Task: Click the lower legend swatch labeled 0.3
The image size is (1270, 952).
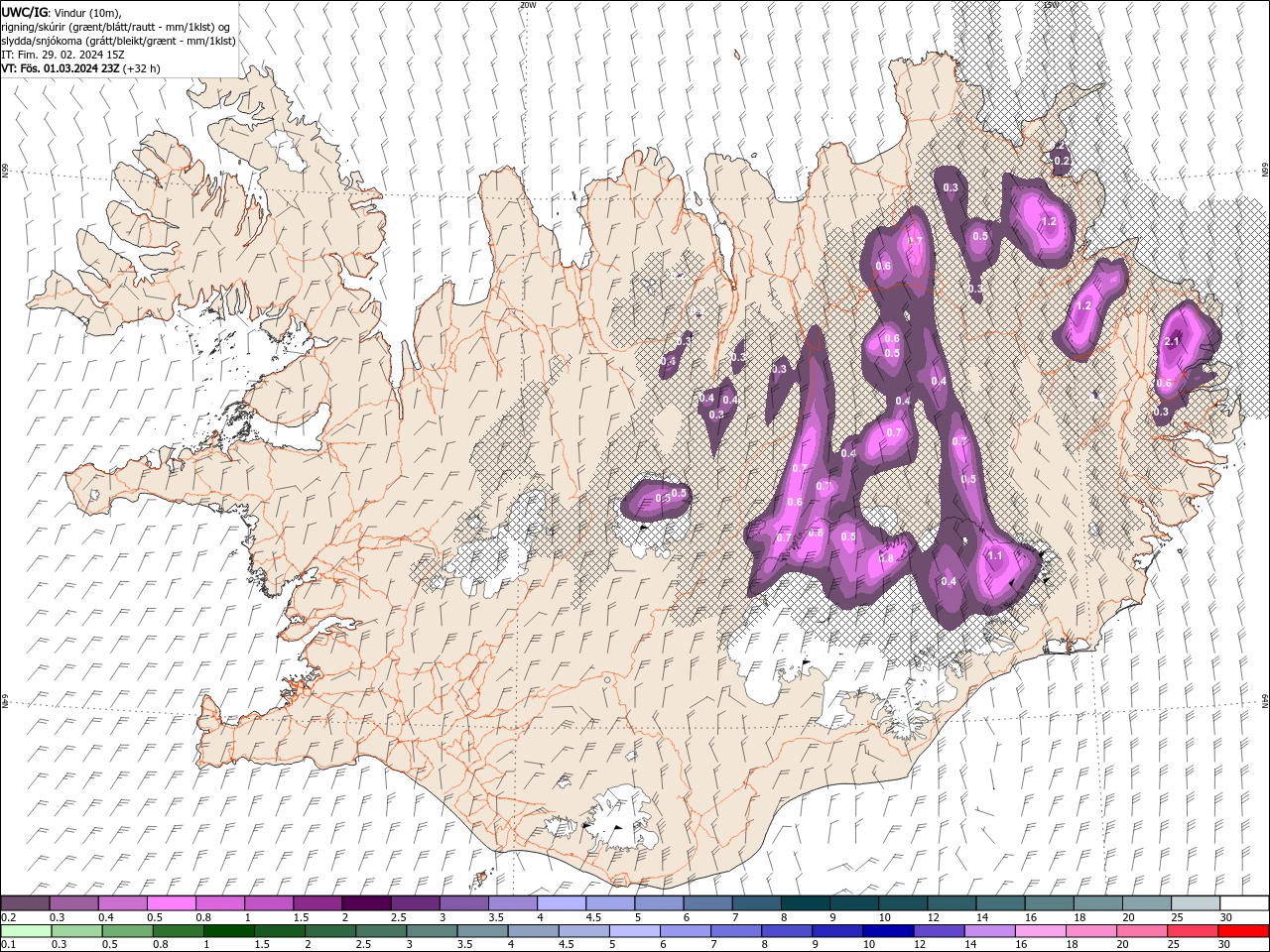Action: [74, 931]
